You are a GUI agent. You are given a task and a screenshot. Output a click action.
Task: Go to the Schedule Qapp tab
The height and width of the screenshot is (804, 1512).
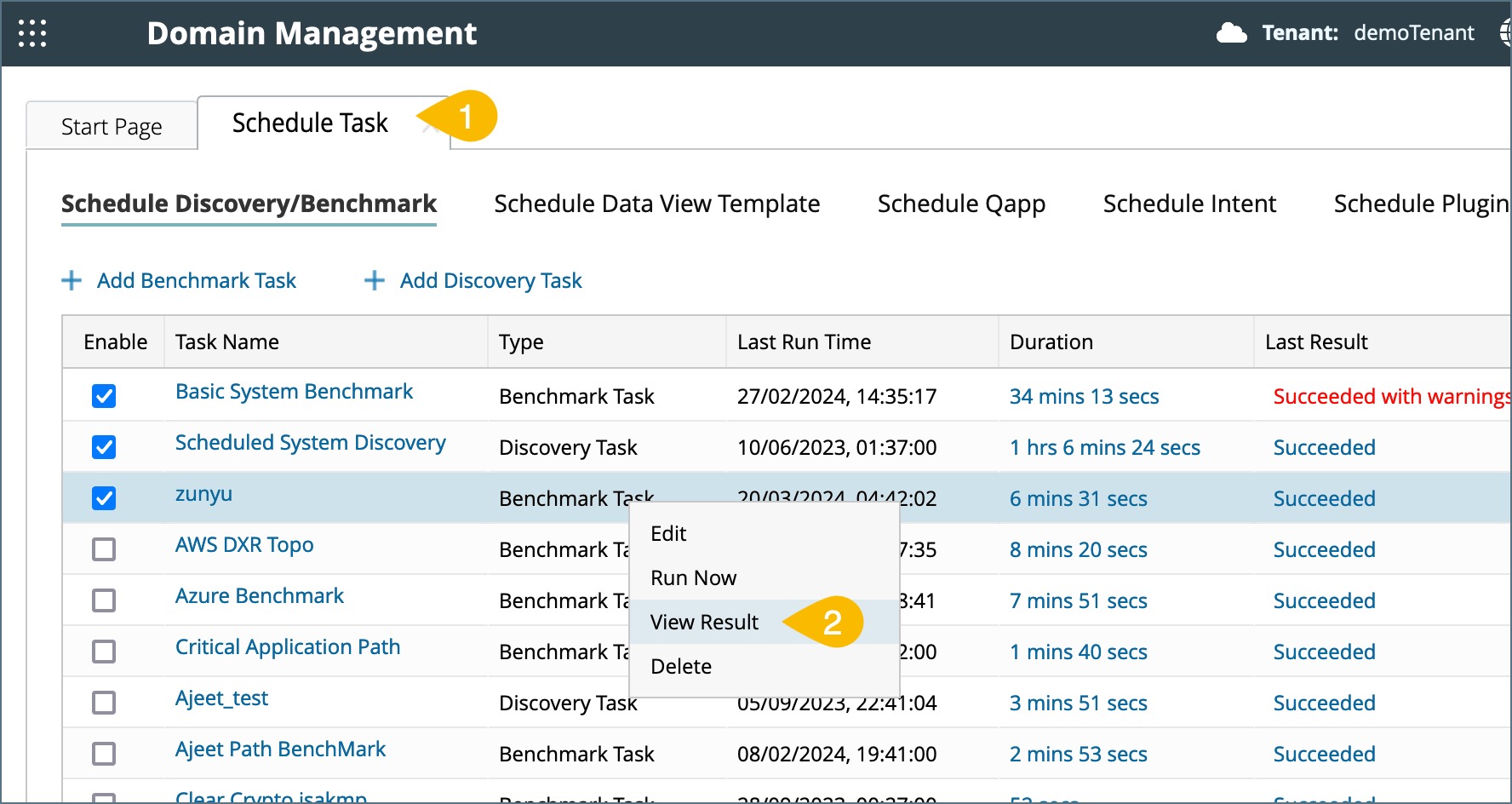[961, 204]
